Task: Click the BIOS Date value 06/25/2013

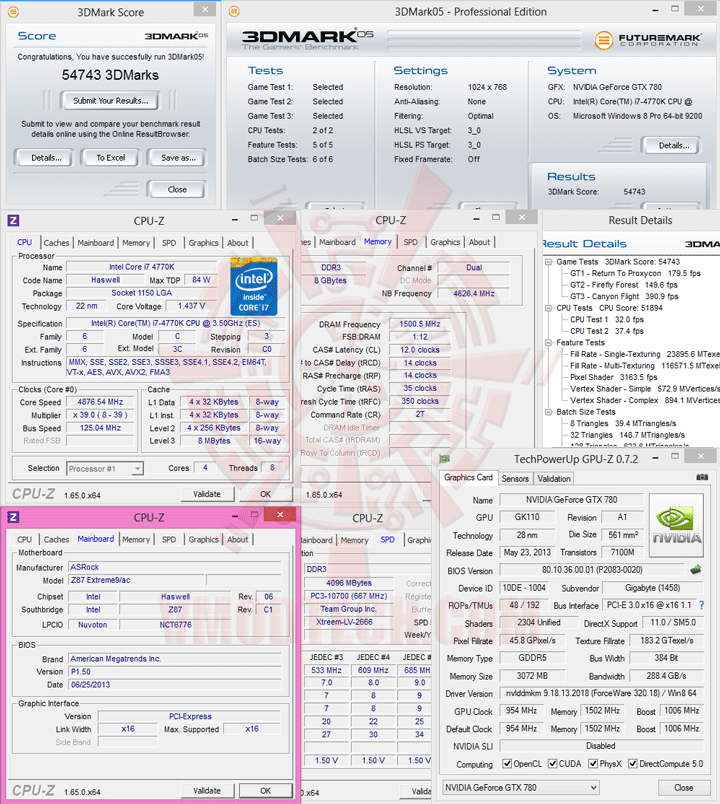Action: tap(175, 685)
